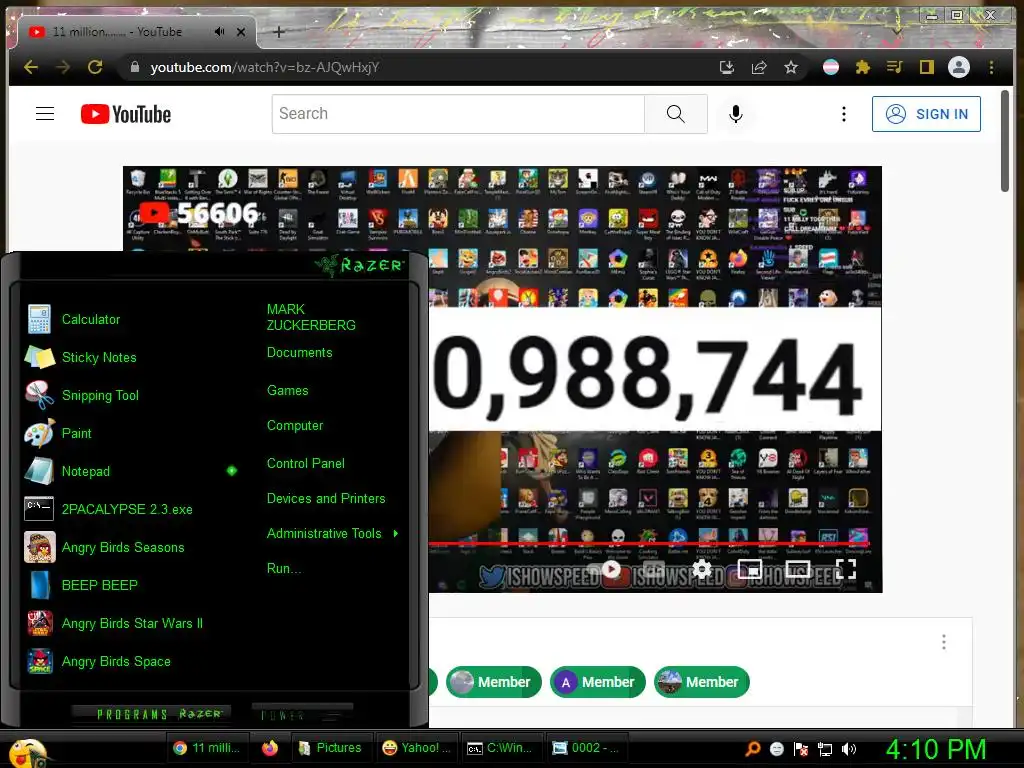
Task: Expand Administrative Tools submenu arrow
Action: point(396,534)
